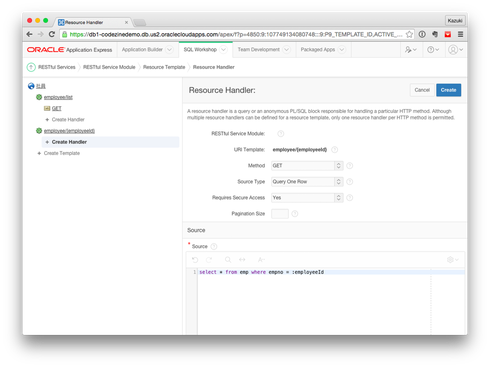Click the green icon beside employee/{employeeid}
The height and width of the screenshot is (367, 490).
[39, 131]
